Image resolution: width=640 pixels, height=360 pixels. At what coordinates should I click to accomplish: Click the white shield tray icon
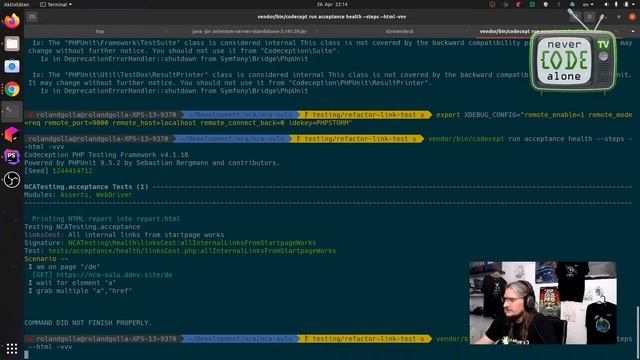tap(546, 4)
